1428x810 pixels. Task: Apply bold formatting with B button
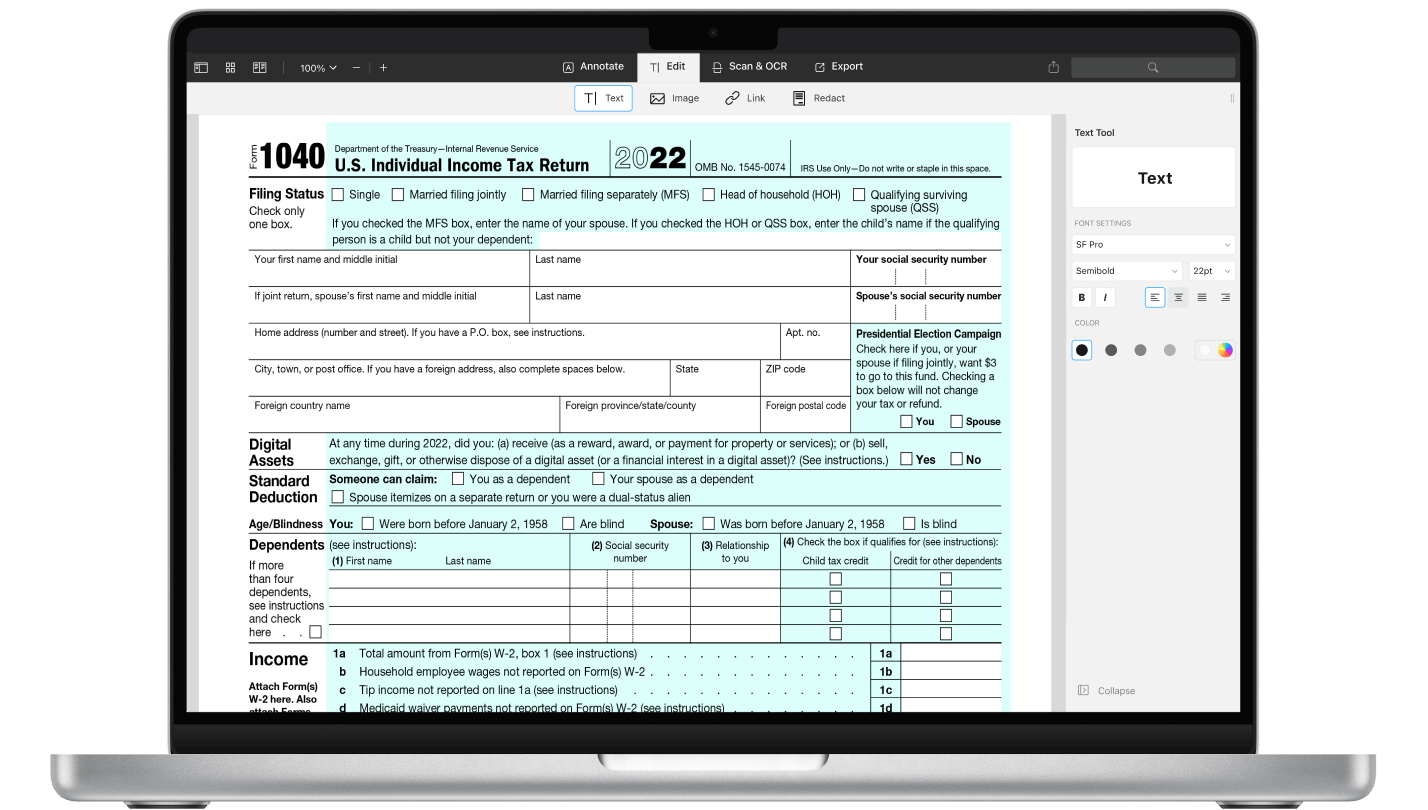pyautogui.click(x=1081, y=297)
